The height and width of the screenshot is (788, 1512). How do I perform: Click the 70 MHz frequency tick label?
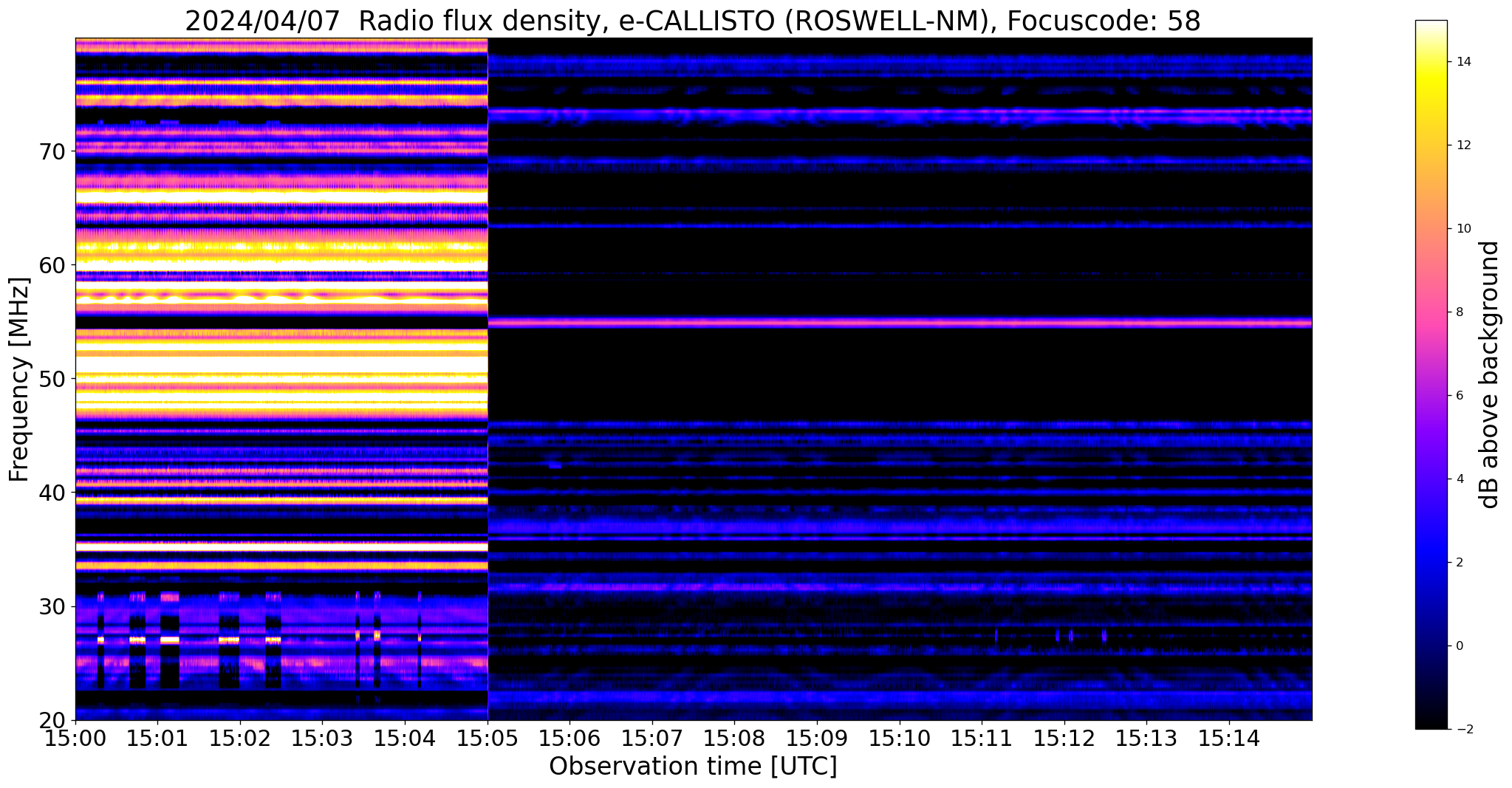tap(52, 151)
